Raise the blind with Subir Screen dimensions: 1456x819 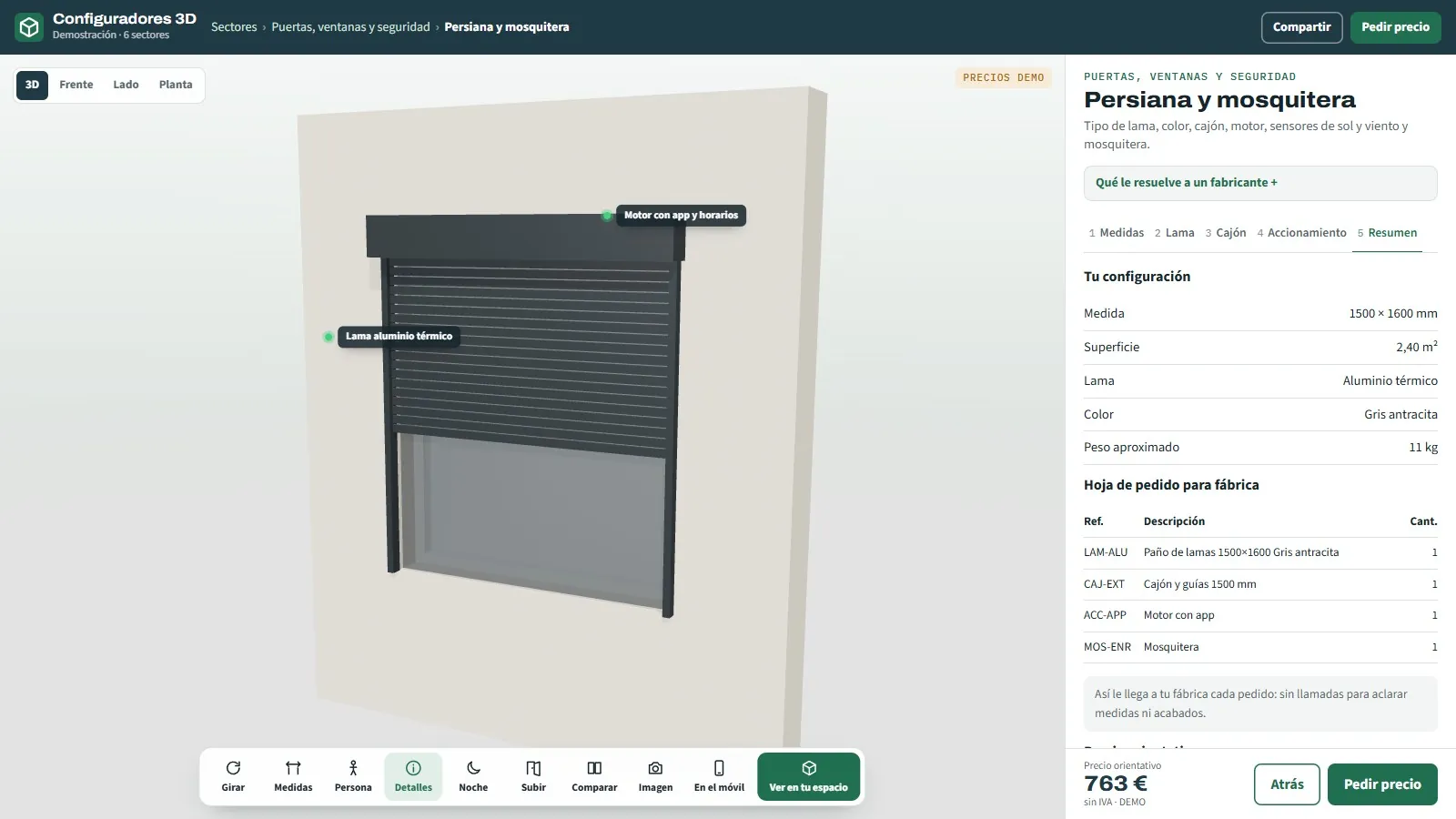coord(533,776)
